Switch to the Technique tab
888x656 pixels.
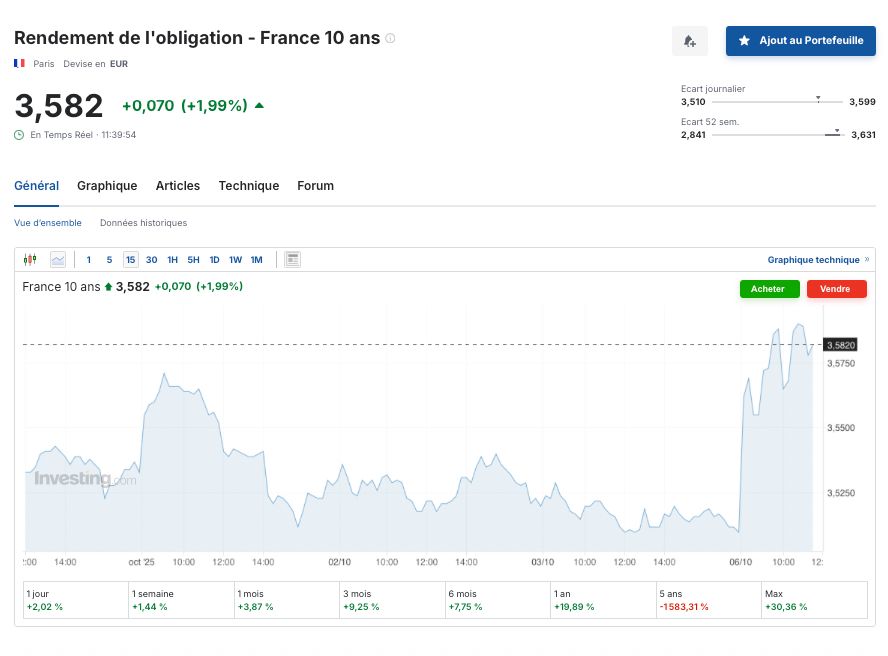249,186
